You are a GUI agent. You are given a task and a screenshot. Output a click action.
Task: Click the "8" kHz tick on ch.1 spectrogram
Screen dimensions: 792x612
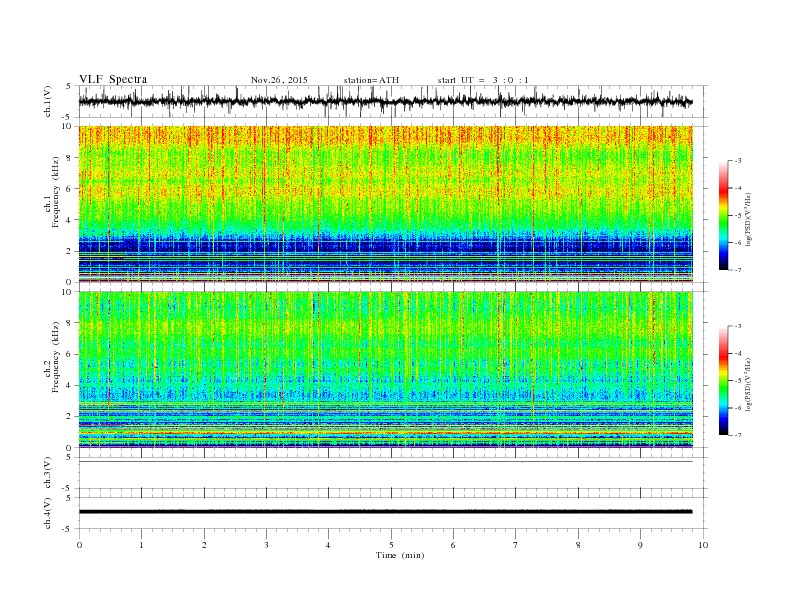pyautogui.click(x=70, y=158)
